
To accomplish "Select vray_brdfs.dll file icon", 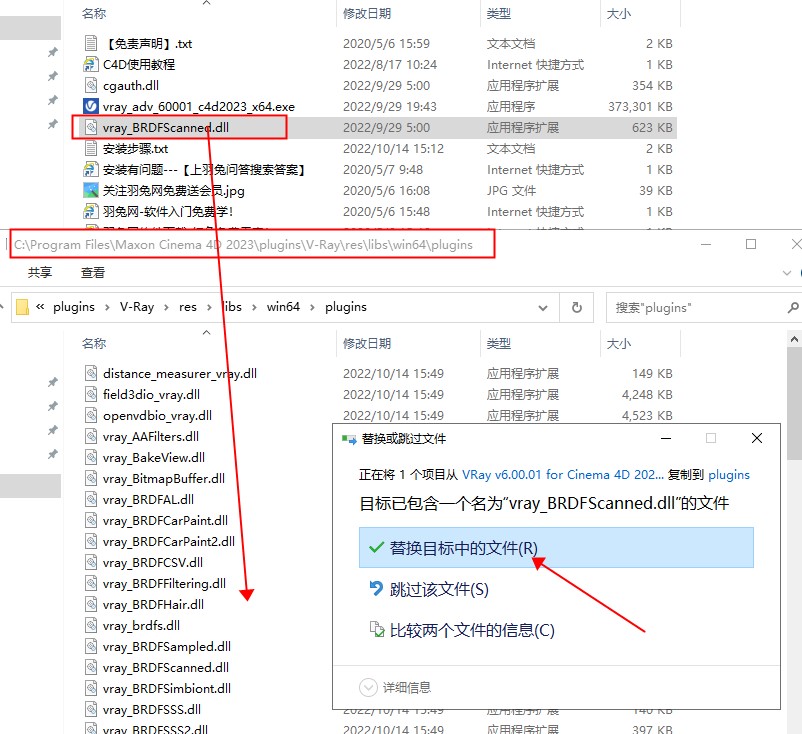I will 91,625.
